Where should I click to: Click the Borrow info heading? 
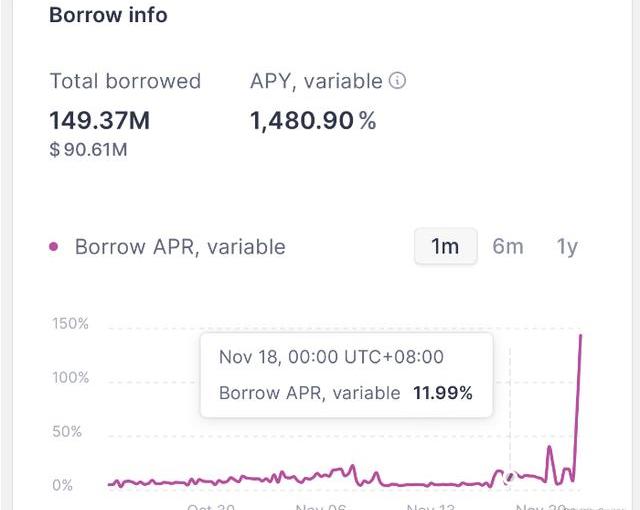click(x=108, y=15)
